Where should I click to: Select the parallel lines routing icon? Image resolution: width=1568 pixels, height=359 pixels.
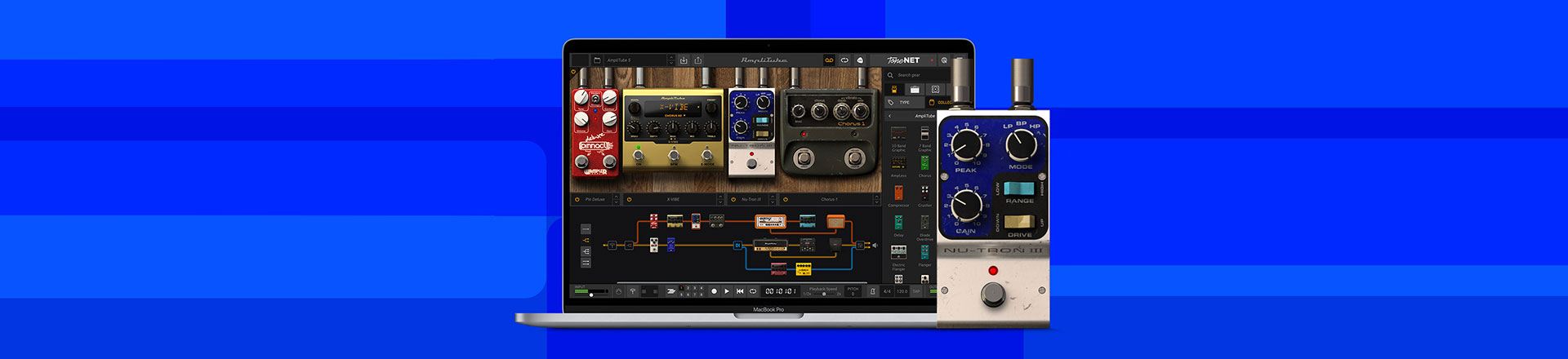pos(586,264)
